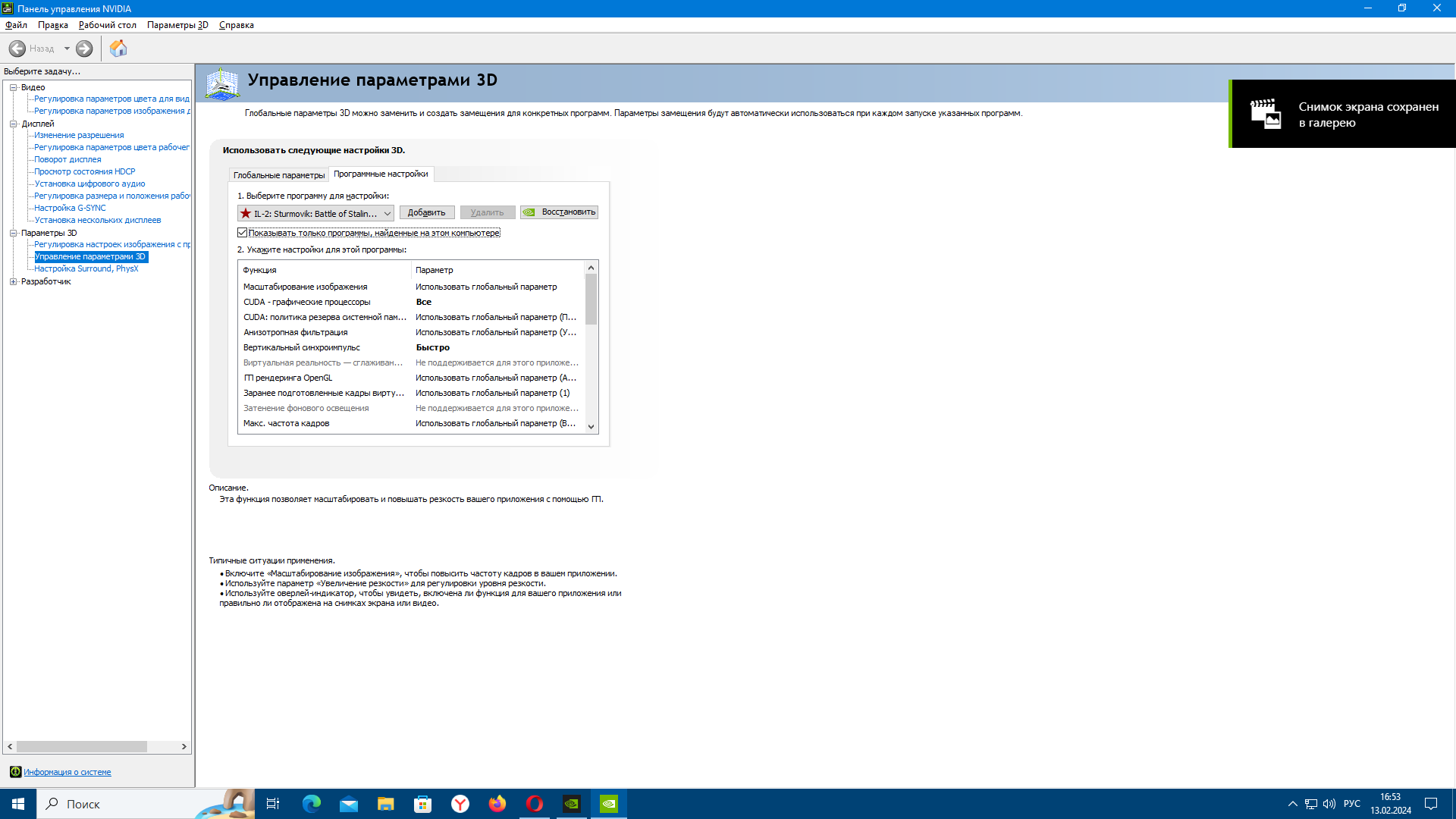Collapse the Параметры 3D tree node

[13, 233]
